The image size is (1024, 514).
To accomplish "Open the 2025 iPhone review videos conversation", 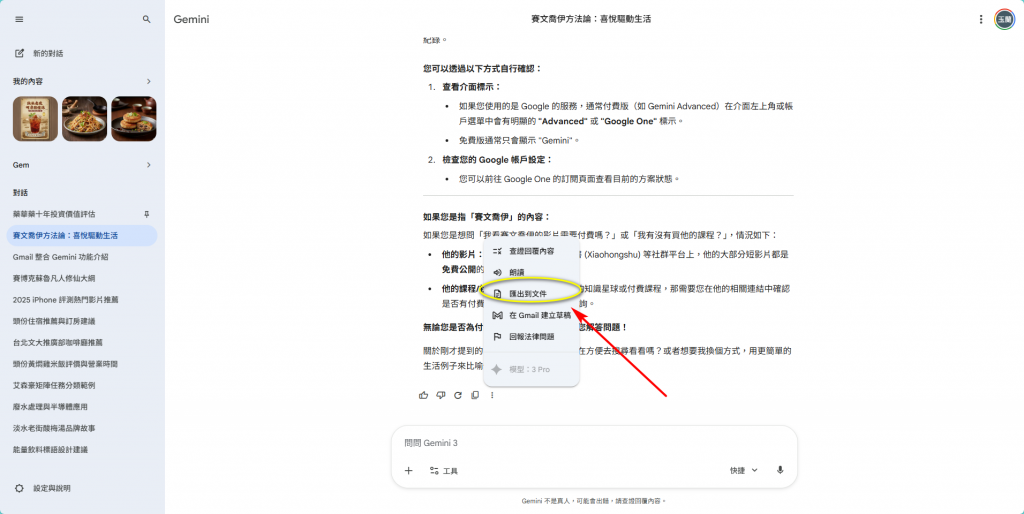I will (82, 300).
